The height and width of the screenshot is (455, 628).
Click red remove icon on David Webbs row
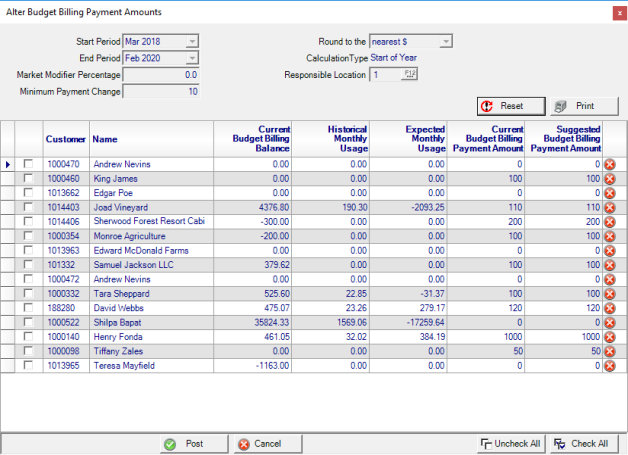tap(609, 309)
